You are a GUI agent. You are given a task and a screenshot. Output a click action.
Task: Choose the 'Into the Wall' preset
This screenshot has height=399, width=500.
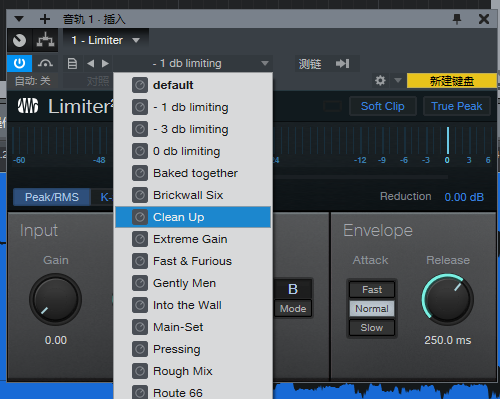click(x=193, y=305)
